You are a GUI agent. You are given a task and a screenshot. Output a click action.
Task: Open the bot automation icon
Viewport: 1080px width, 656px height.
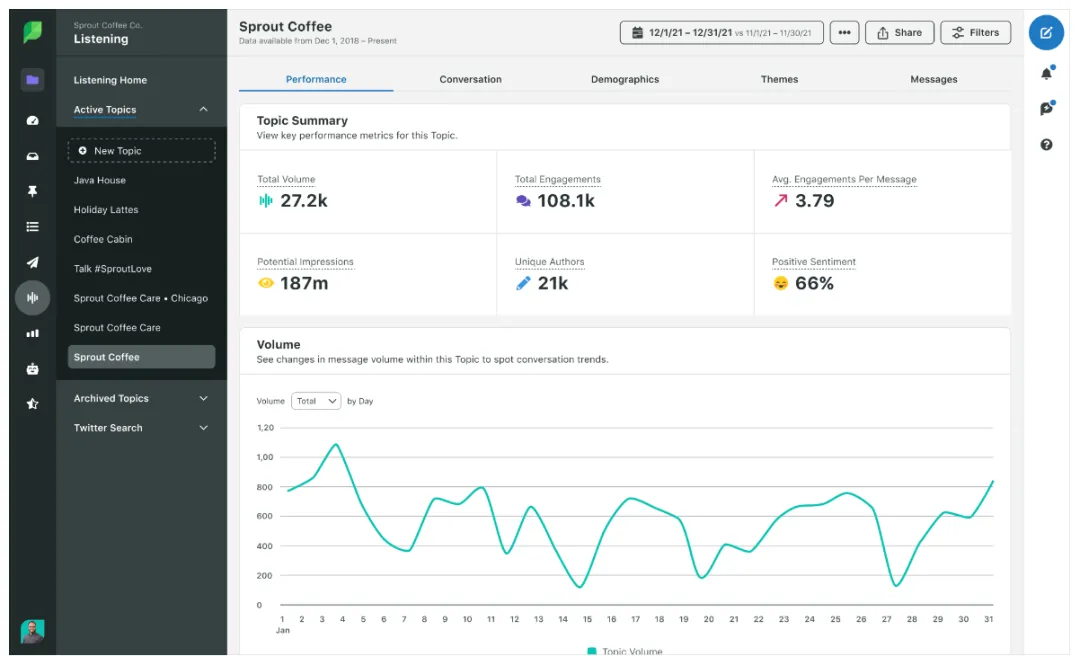coord(32,369)
